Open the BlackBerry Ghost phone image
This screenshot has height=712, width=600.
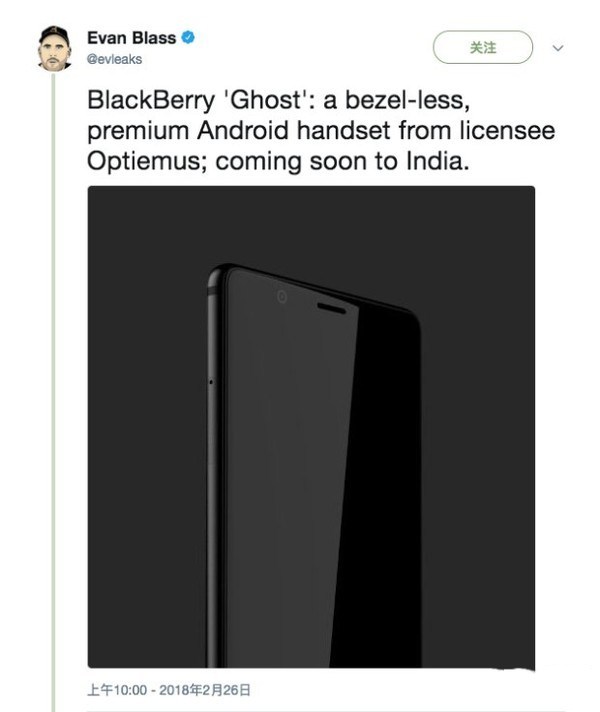(311, 426)
